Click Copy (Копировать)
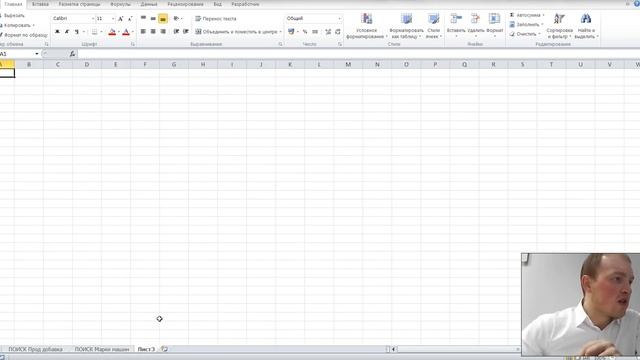The width and height of the screenshot is (640, 360). 16,25
